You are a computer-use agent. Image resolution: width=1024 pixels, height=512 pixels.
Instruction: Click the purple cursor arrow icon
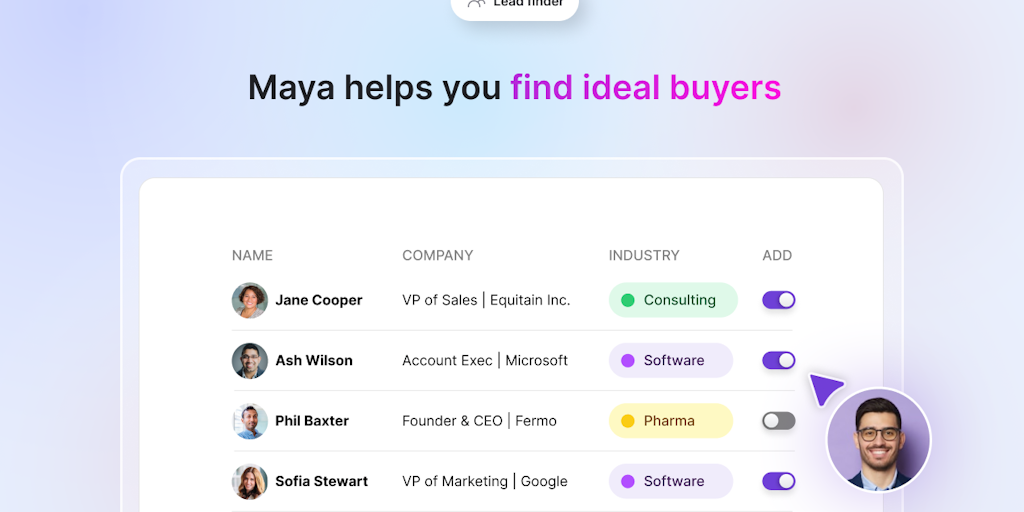point(825,388)
